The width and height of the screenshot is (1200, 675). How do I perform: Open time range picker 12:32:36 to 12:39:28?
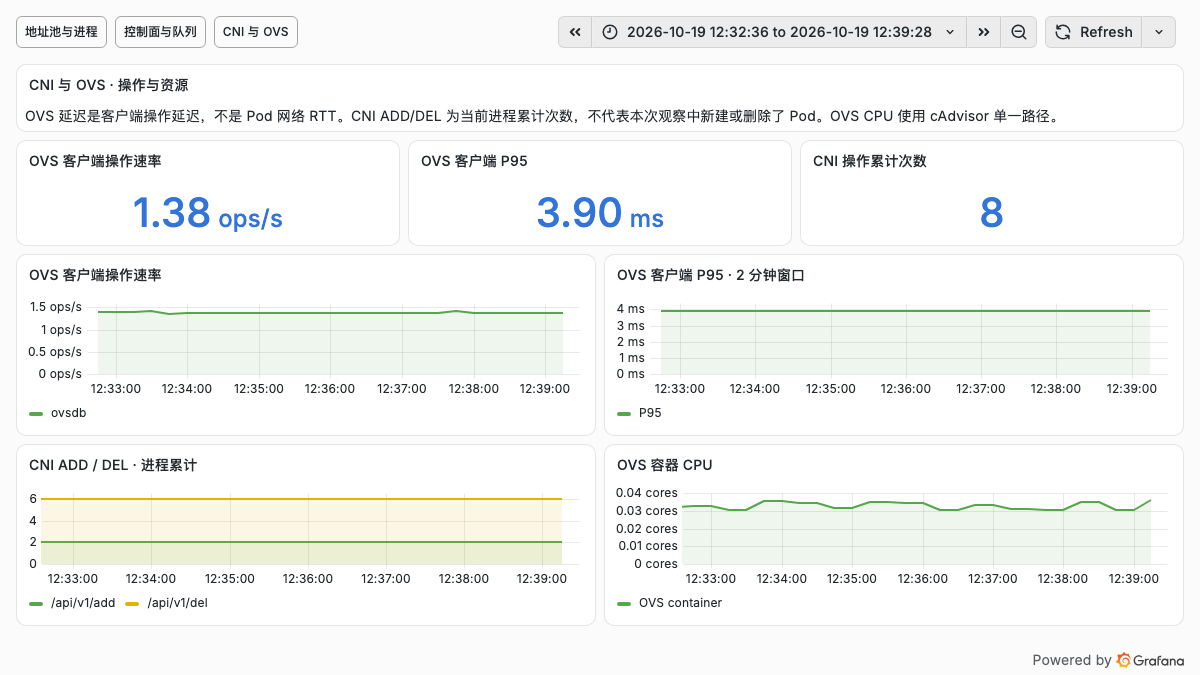click(x=780, y=32)
